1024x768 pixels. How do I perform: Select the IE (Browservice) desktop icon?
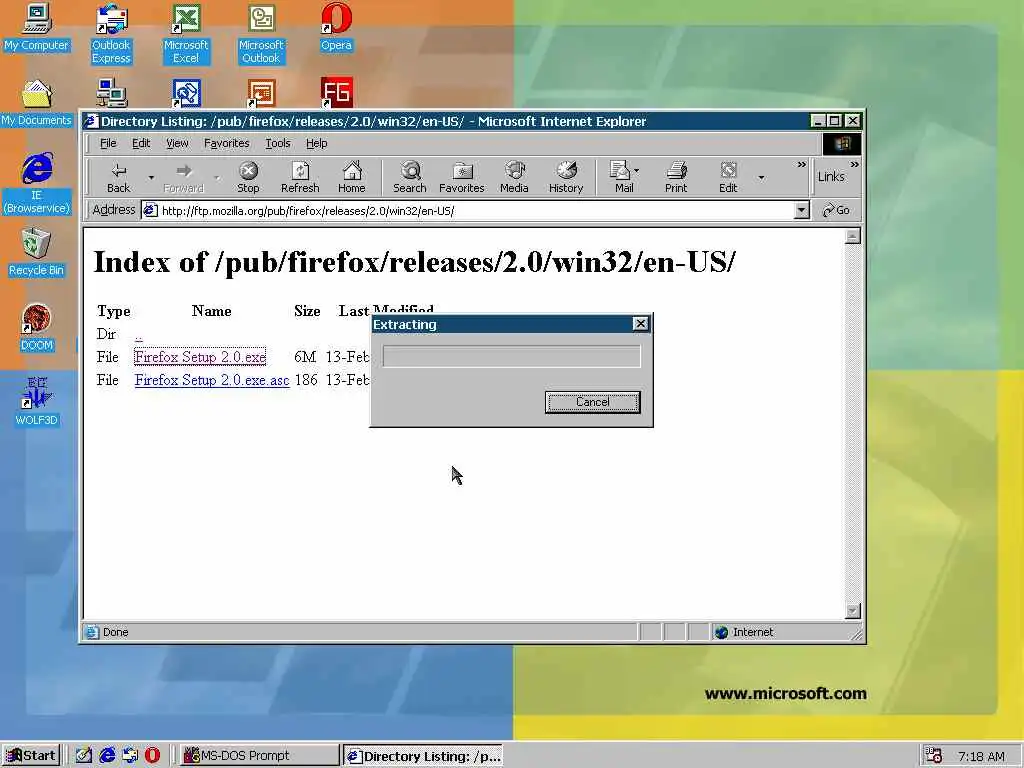click(36, 183)
